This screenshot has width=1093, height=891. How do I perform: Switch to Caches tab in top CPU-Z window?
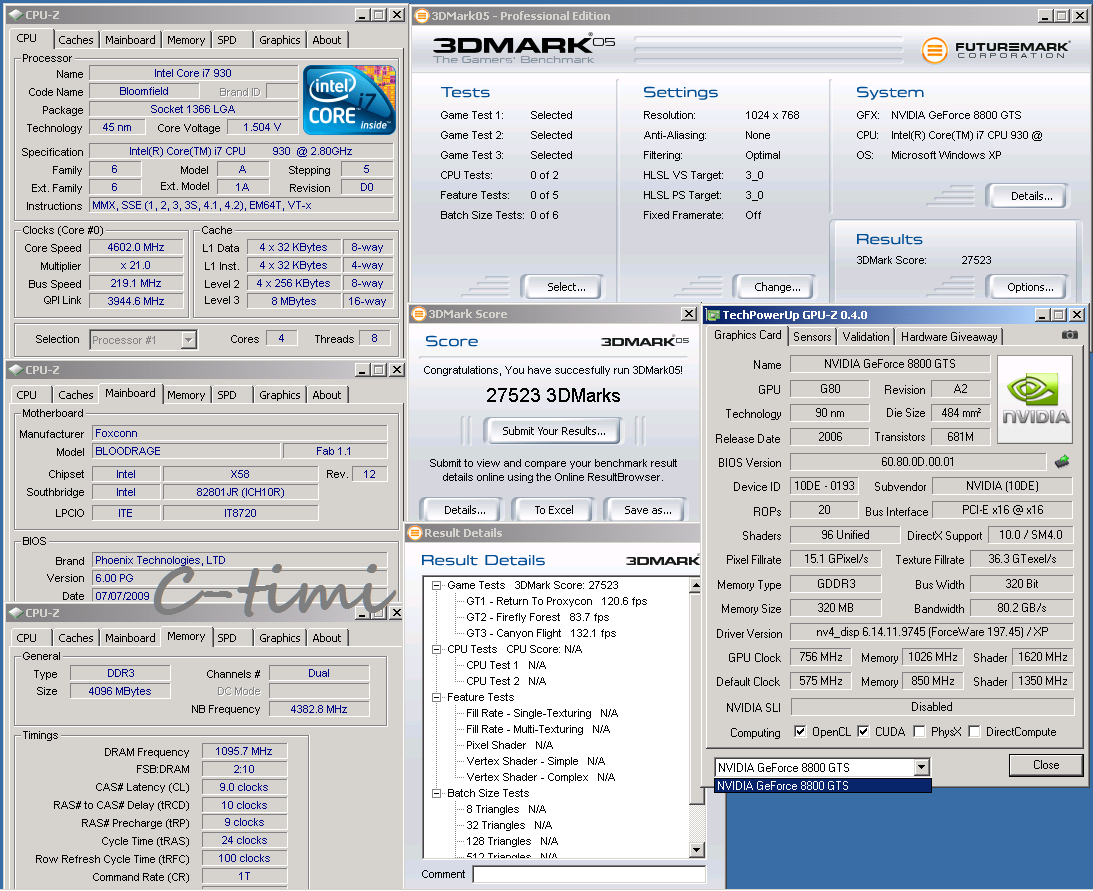pos(75,40)
